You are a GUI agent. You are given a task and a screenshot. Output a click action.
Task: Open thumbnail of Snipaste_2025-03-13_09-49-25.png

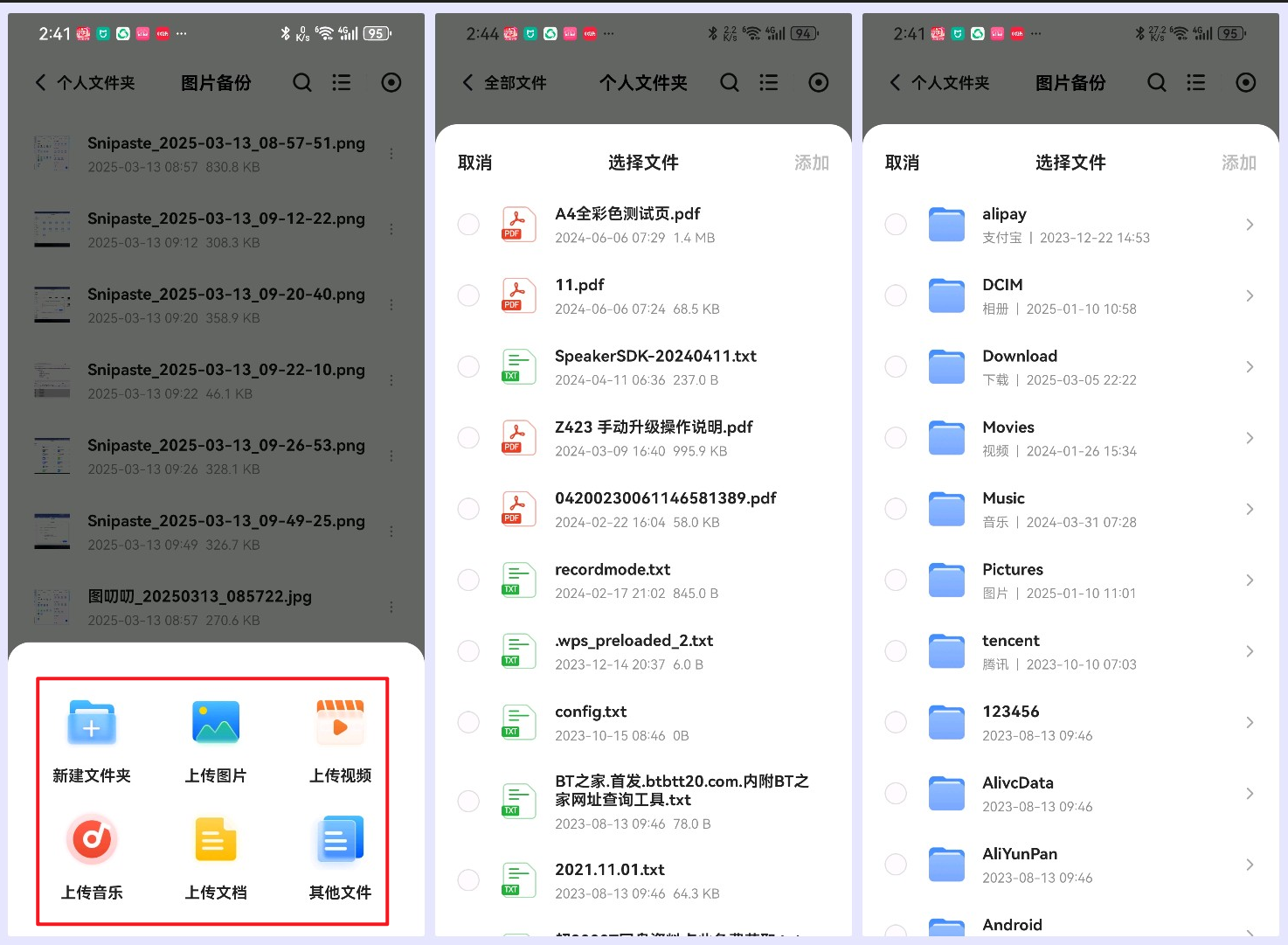(52, 532)
